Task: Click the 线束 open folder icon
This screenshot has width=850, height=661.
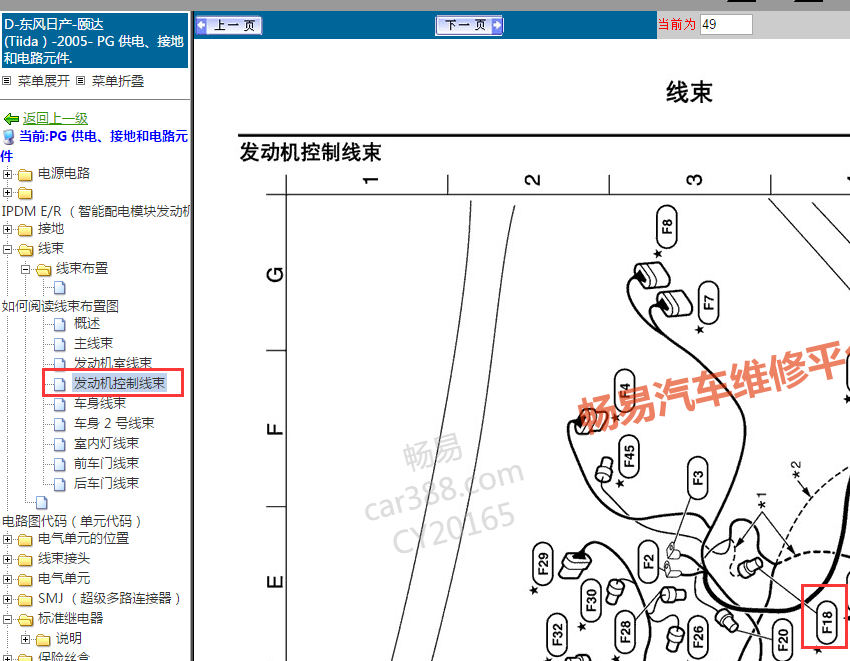Action: point(25,250)
